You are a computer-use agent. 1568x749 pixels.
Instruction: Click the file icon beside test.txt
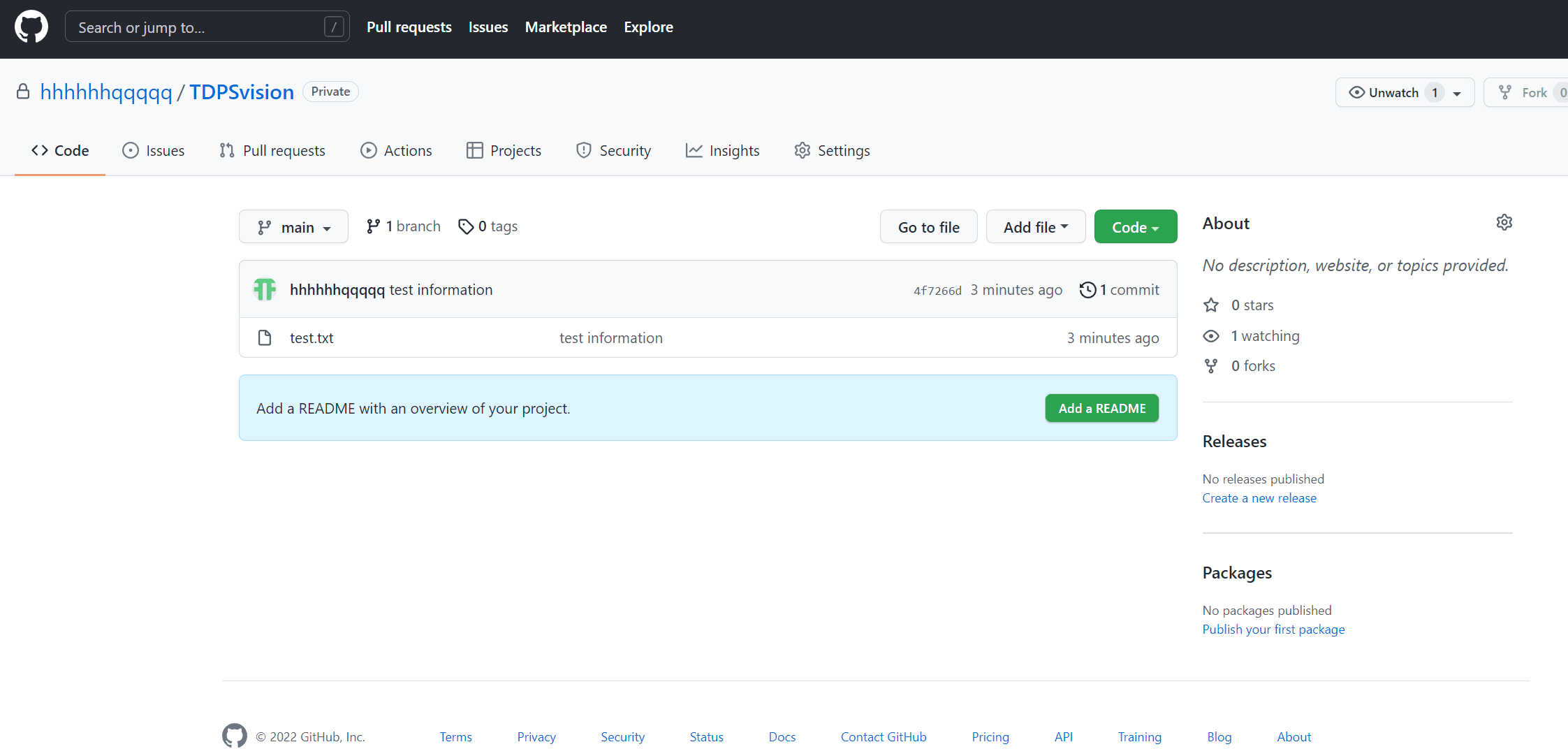[x=265, y=338]
